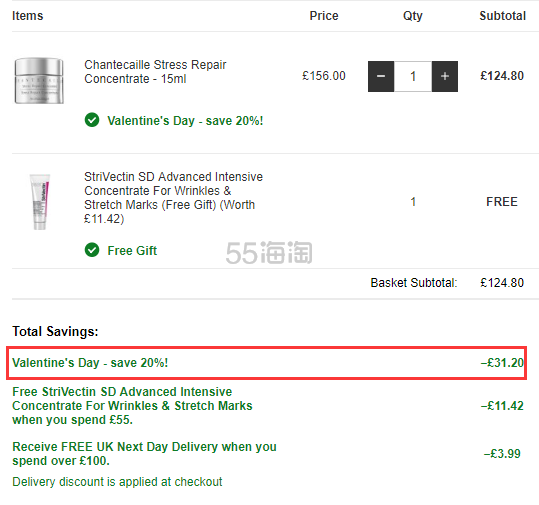Image resolution: width=539 pixels, height=505 pixels.
Task: Click the Items column header
Action: (28, 16)
